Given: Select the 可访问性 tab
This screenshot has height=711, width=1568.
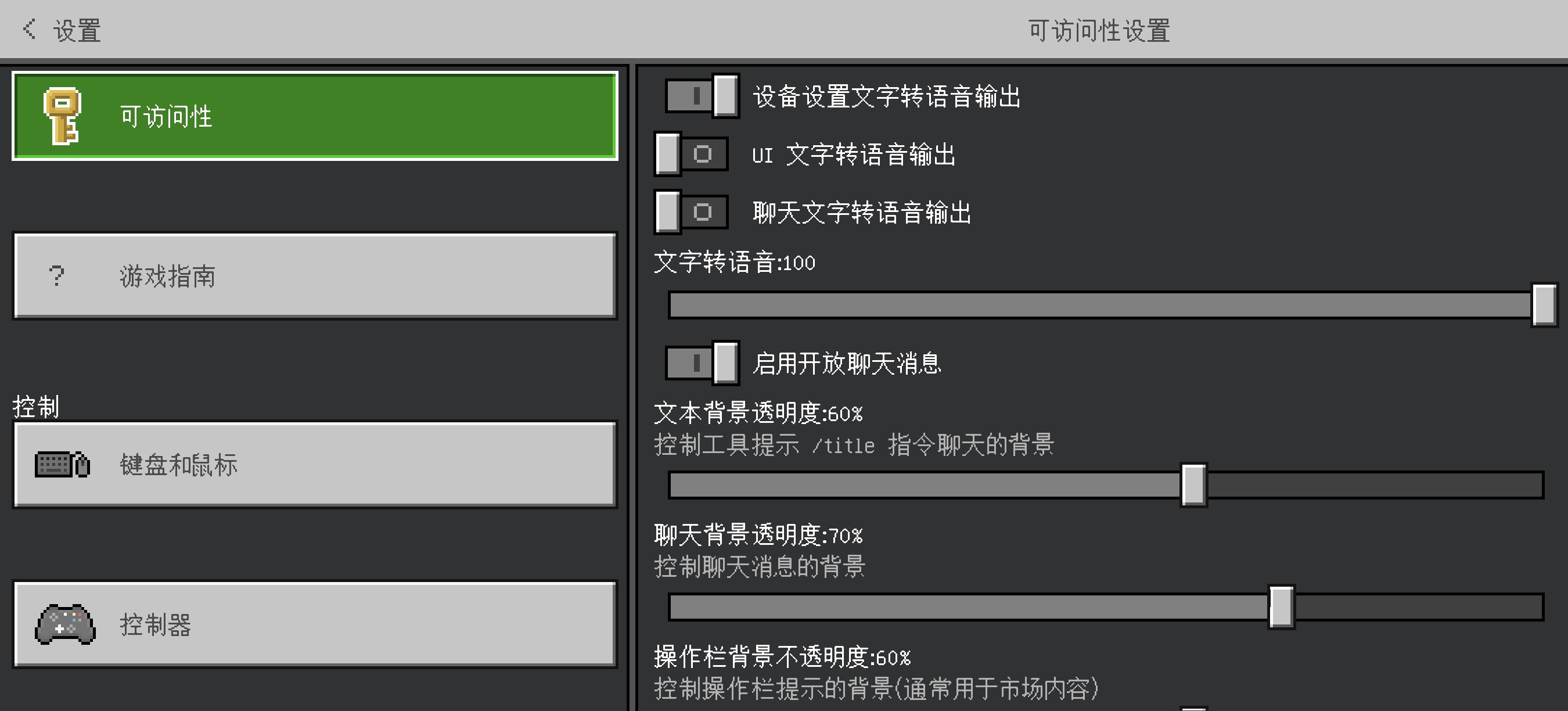Looking at the screenshot, I should pyautogui.click(x=315, y=116).
